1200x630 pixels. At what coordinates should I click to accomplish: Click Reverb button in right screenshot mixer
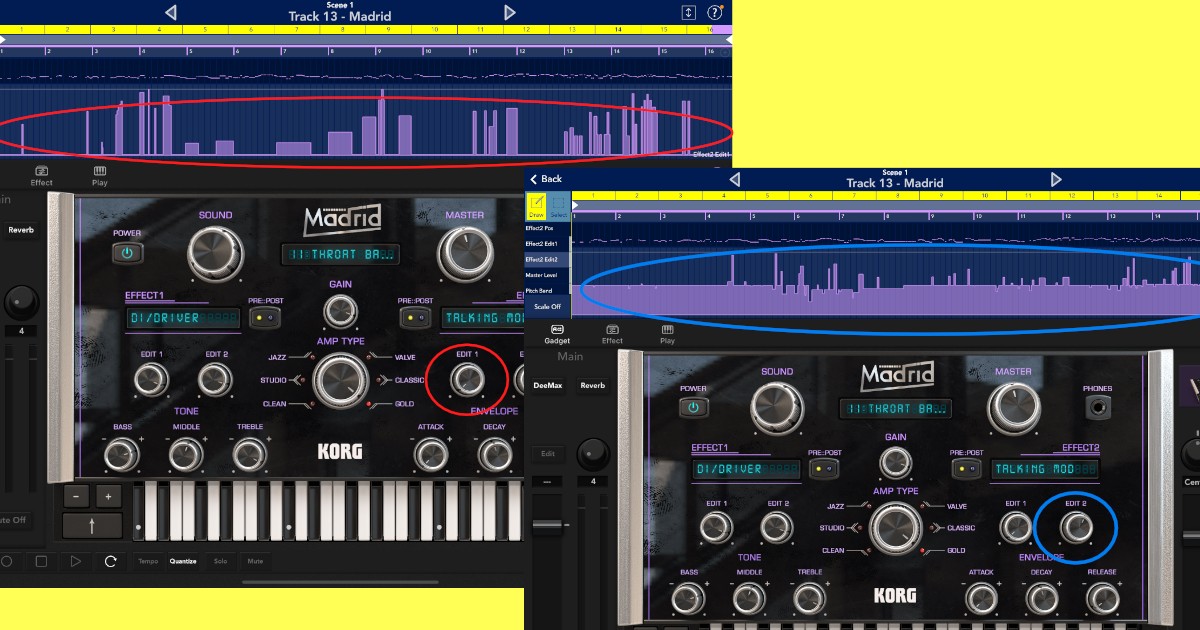click(x=592, y=385)
